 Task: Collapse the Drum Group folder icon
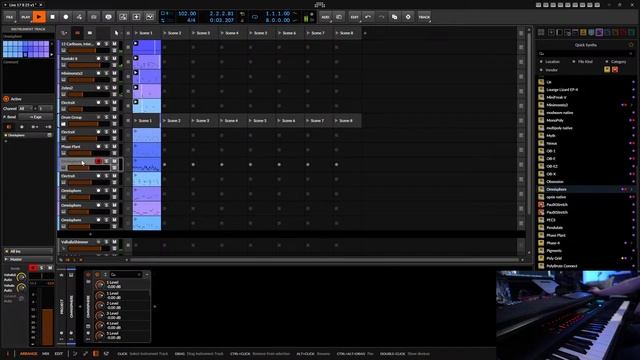64,124
